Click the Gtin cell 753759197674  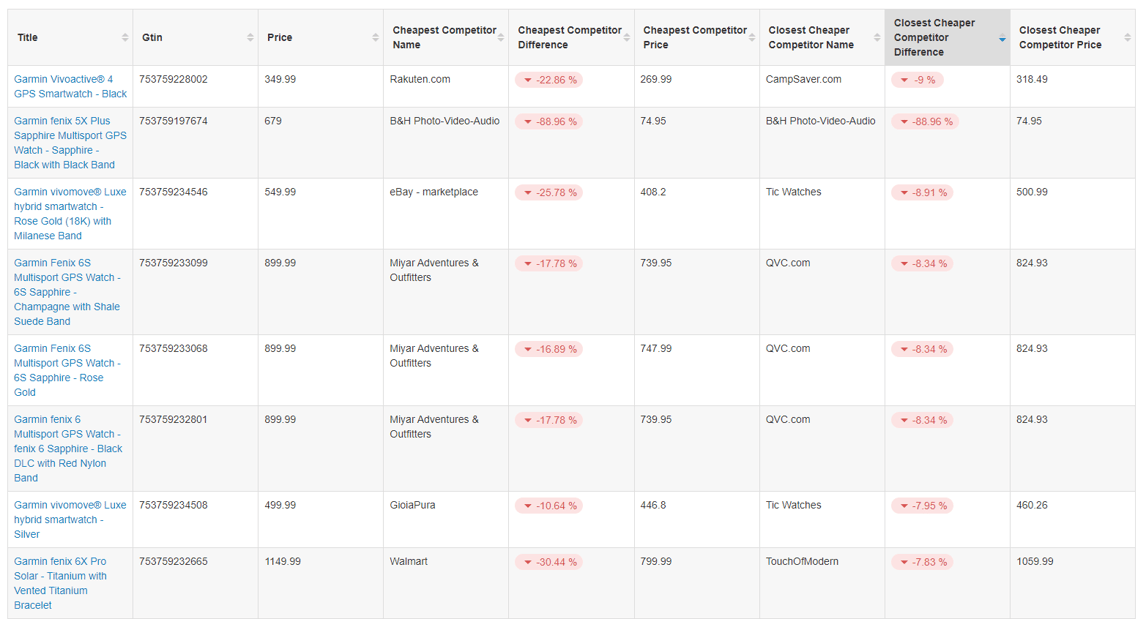pos(174,121)
